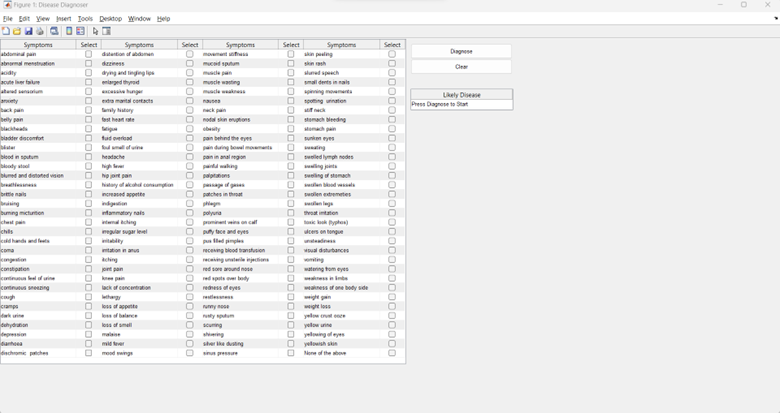Enable the cough symptom checkbox
Screen dimensions: 780x413
(89, 297)
